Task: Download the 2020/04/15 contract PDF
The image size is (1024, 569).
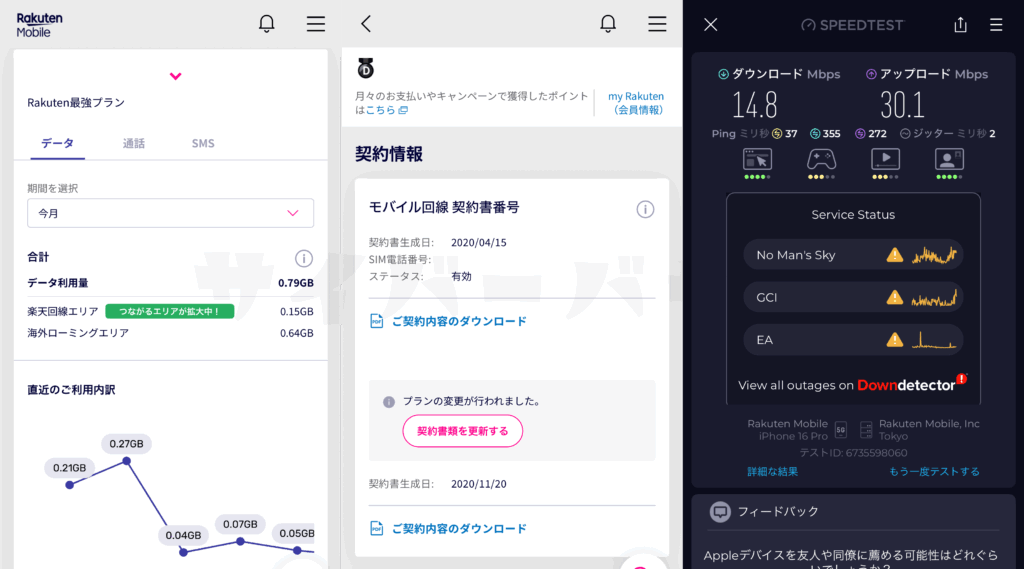Action: point(448,321)
